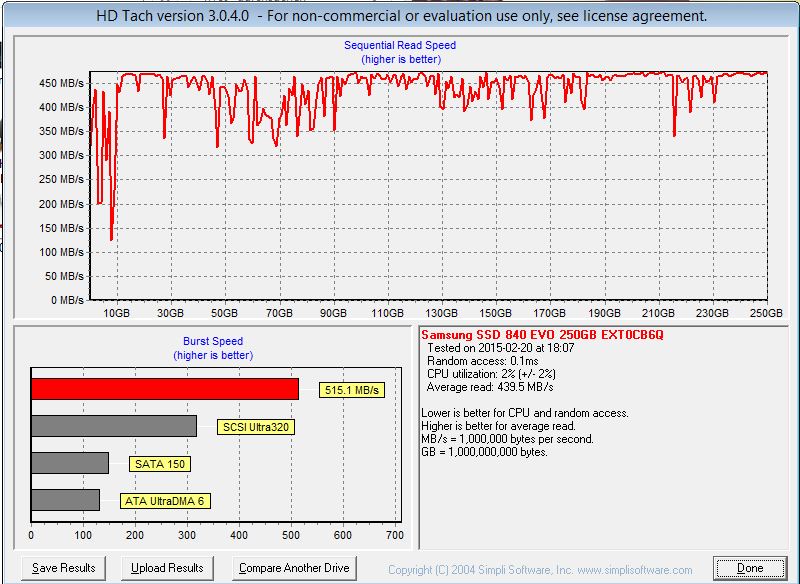Click the 'Random access: 0.1ms' line
The height and width of the screenshot is (584, 800).
coord(482,361)
